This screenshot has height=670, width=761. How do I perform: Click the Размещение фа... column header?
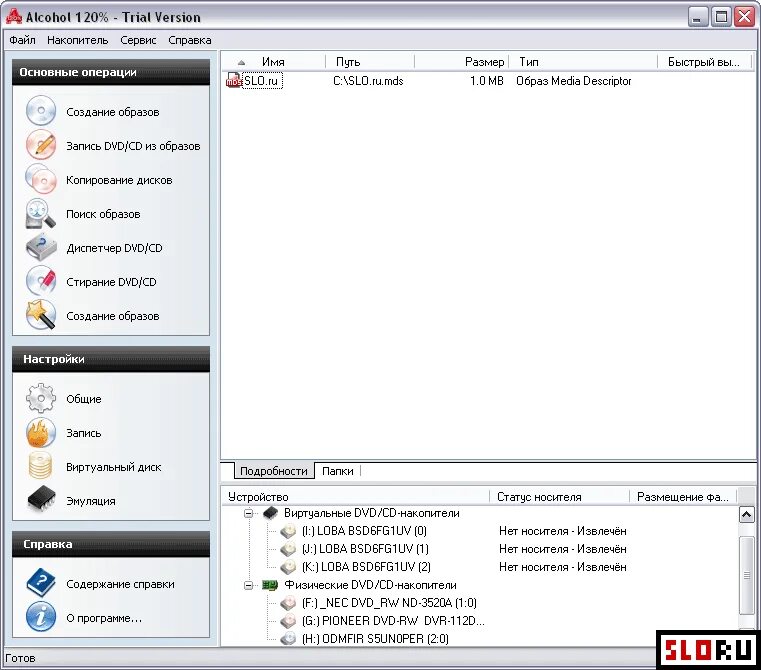pyautogui.click(x=683, y=497)
